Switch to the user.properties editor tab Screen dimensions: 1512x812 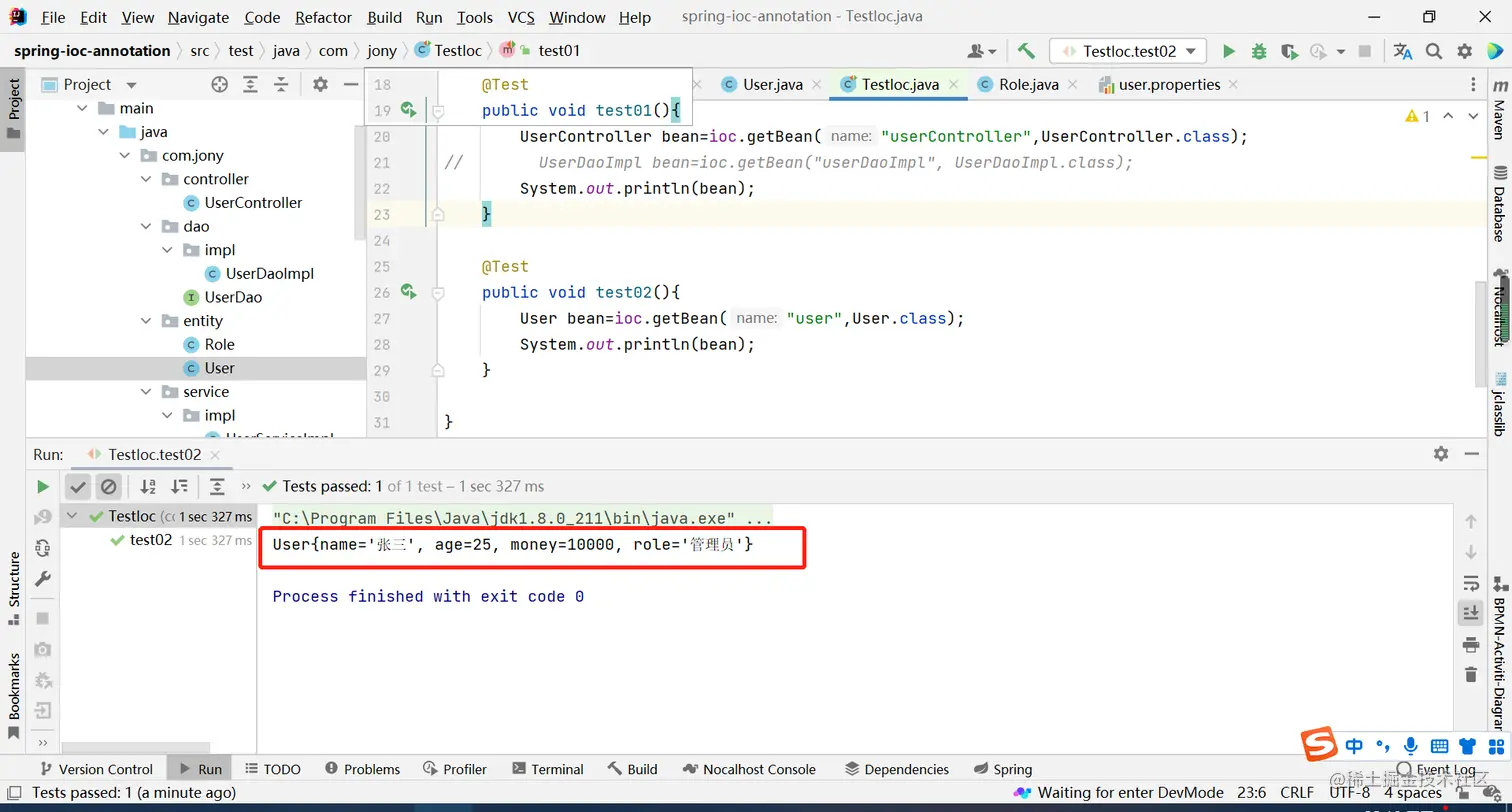[x=1168, y=85]
